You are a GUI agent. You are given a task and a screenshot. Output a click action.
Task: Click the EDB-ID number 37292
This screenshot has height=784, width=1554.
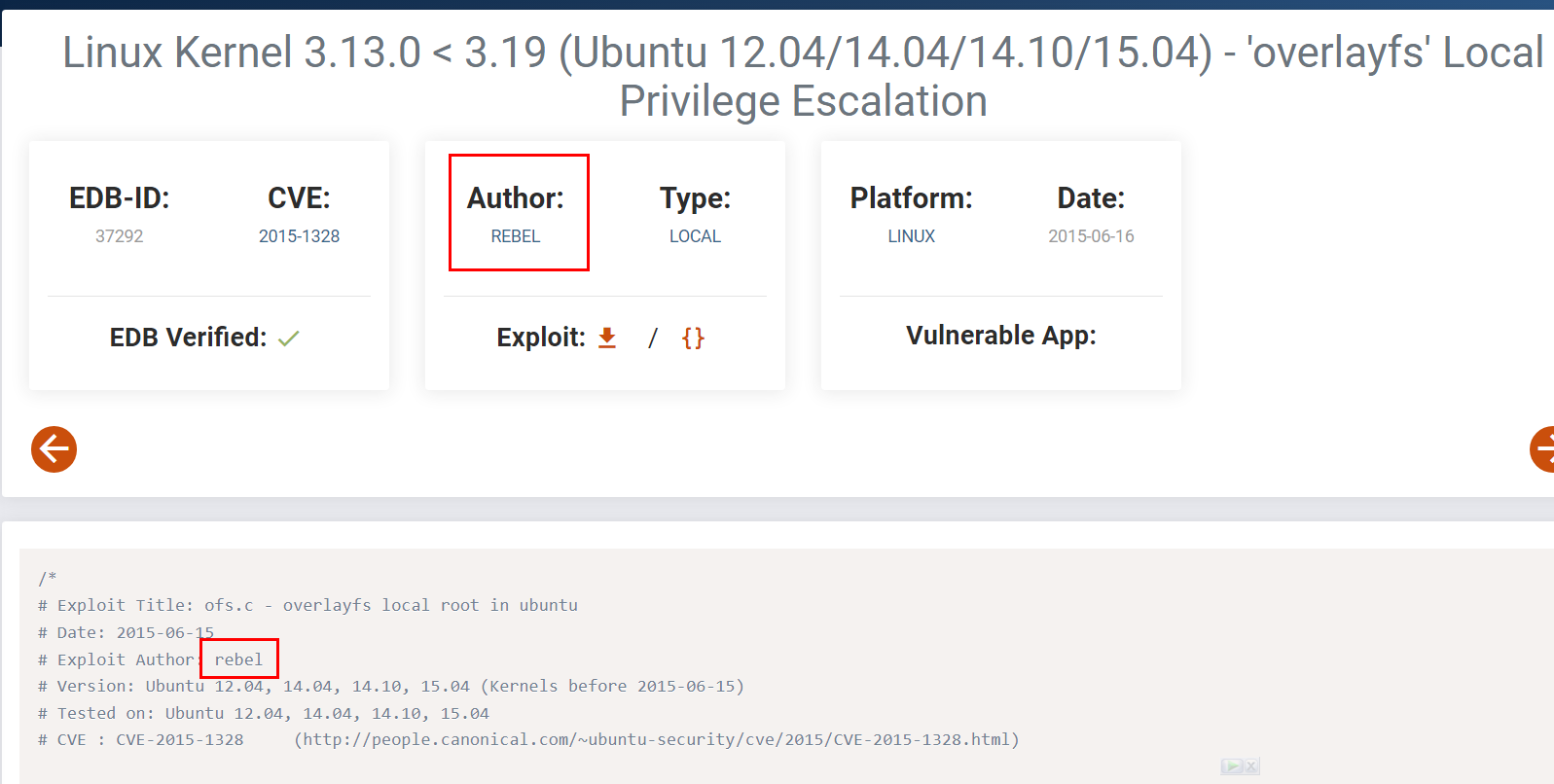click(x=119, y=236)
